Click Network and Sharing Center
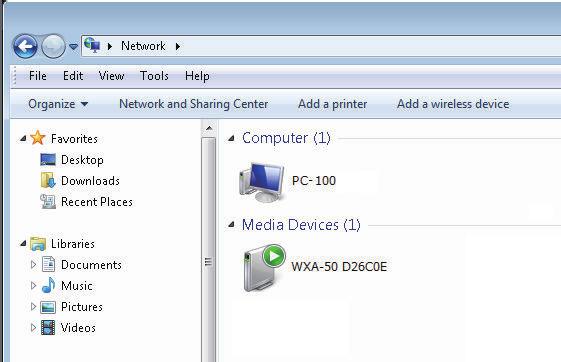 pyautogui.click(x=194, y=104)
